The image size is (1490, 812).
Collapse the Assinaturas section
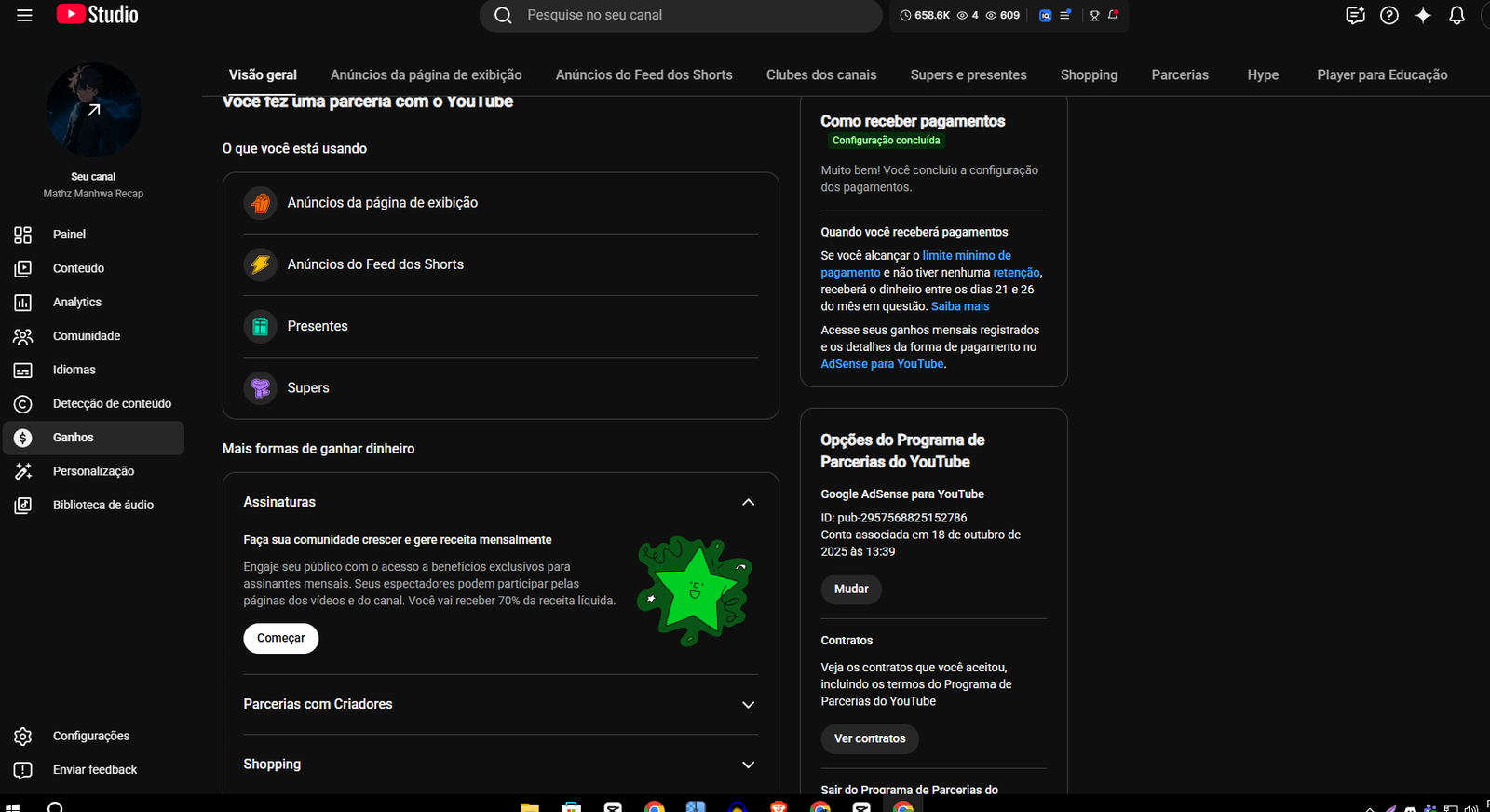coord(748,502)
